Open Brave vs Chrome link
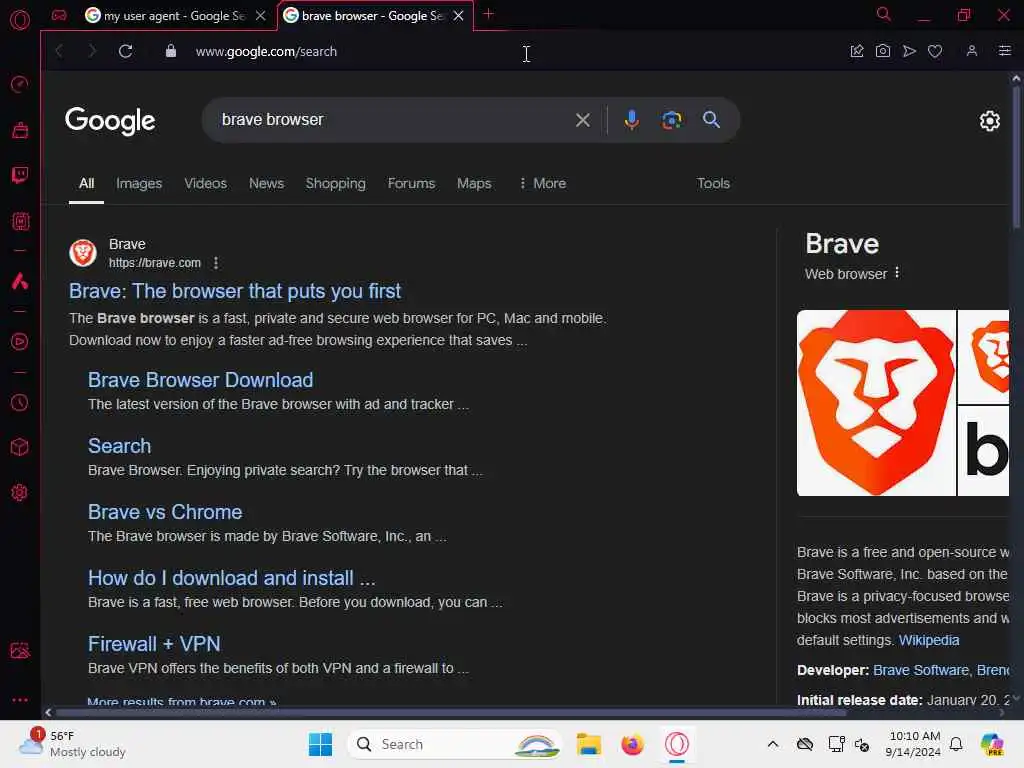This screenshot has height=768, width=1024. click(165, 512)
